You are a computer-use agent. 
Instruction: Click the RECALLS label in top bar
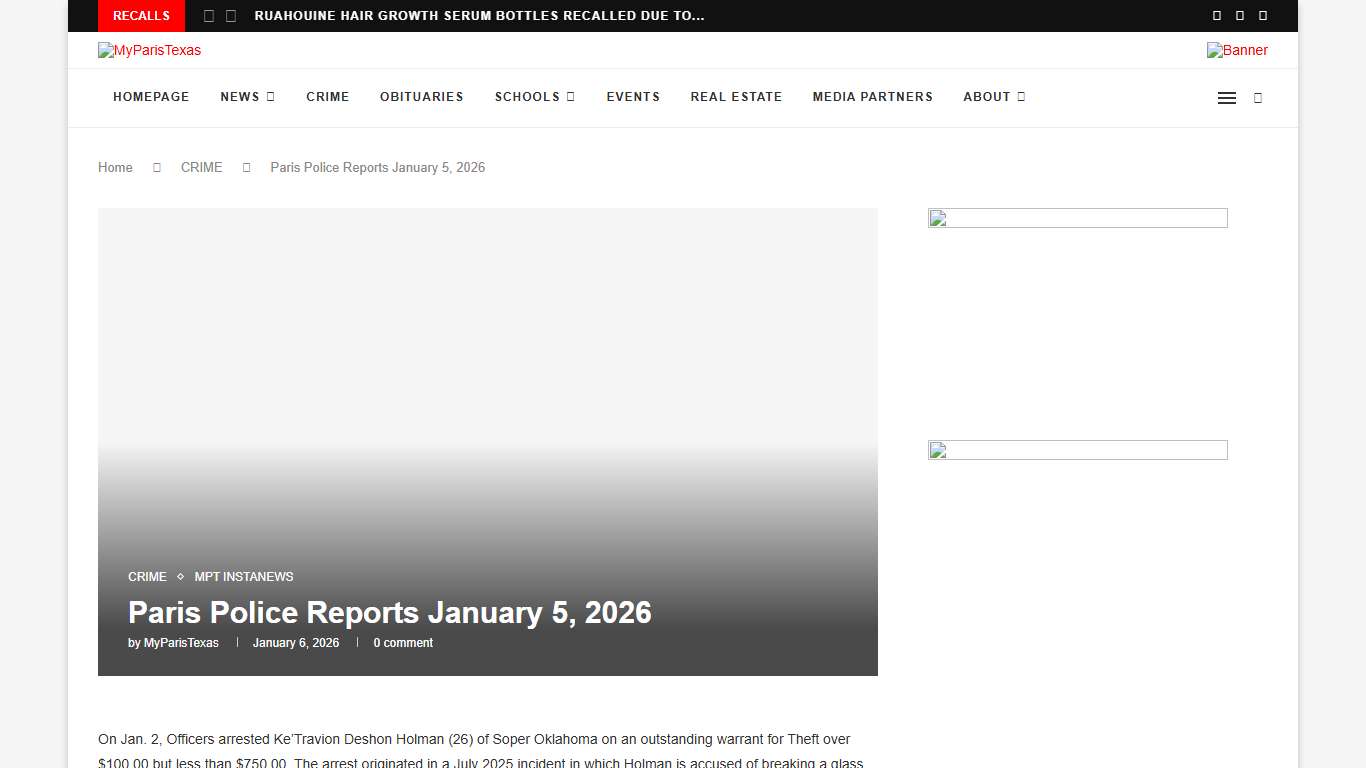[141, 15]
